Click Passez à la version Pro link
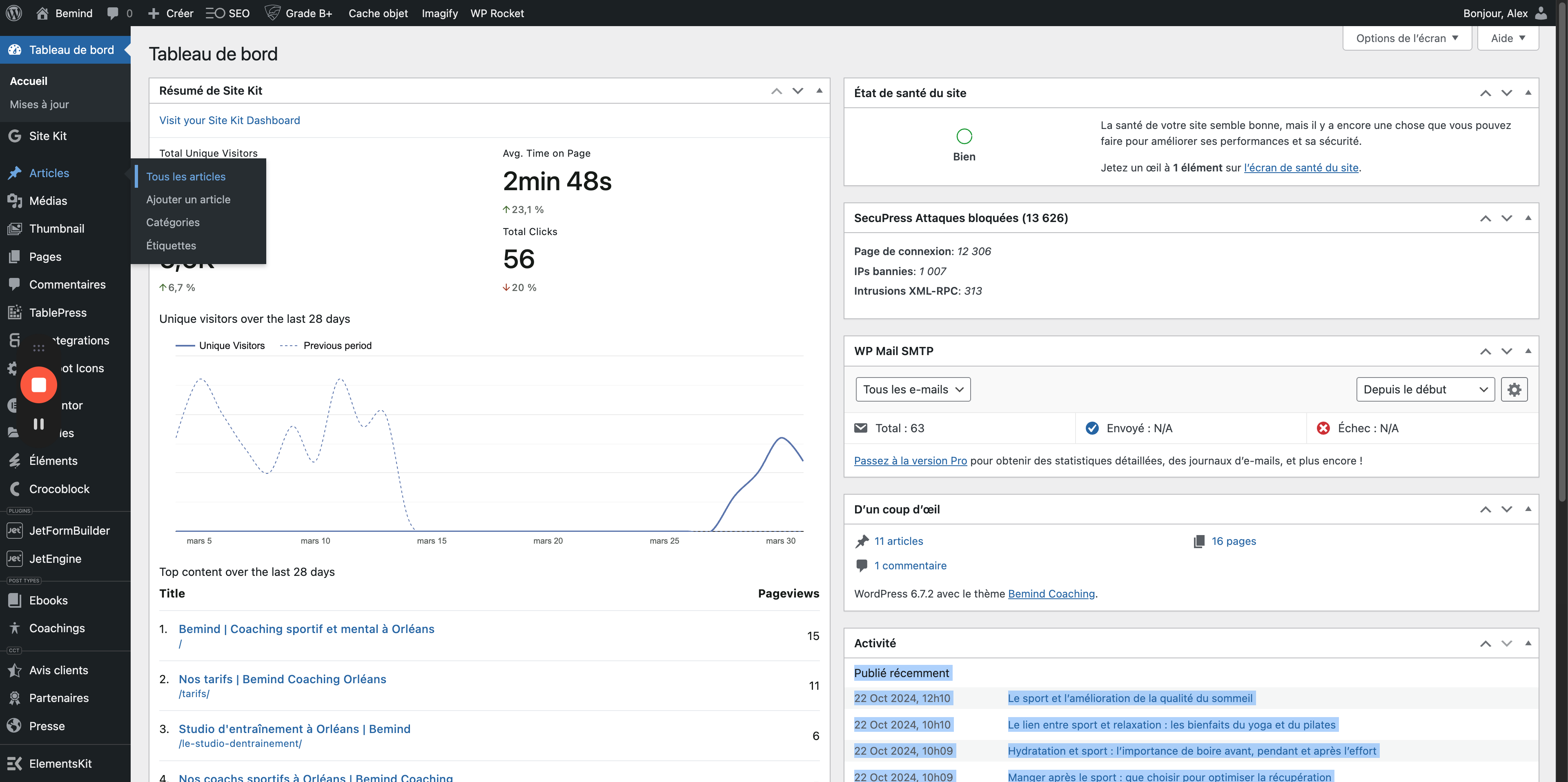The height and width of the screenshot is (782, 1568). point(910,461)
